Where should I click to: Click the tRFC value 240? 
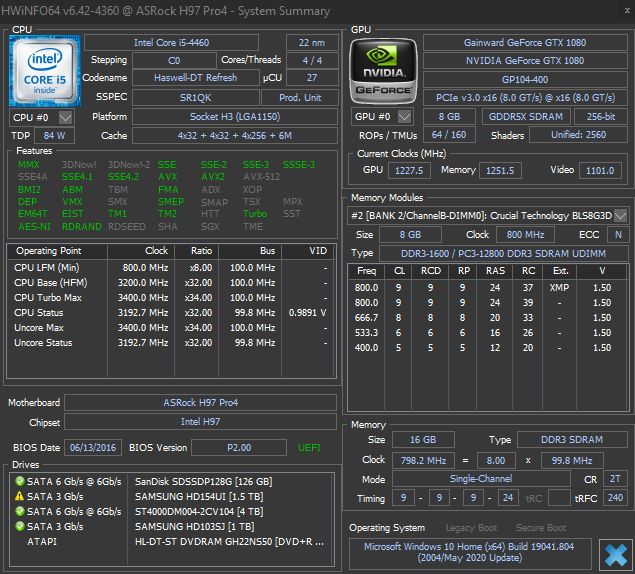coord(615,498)
